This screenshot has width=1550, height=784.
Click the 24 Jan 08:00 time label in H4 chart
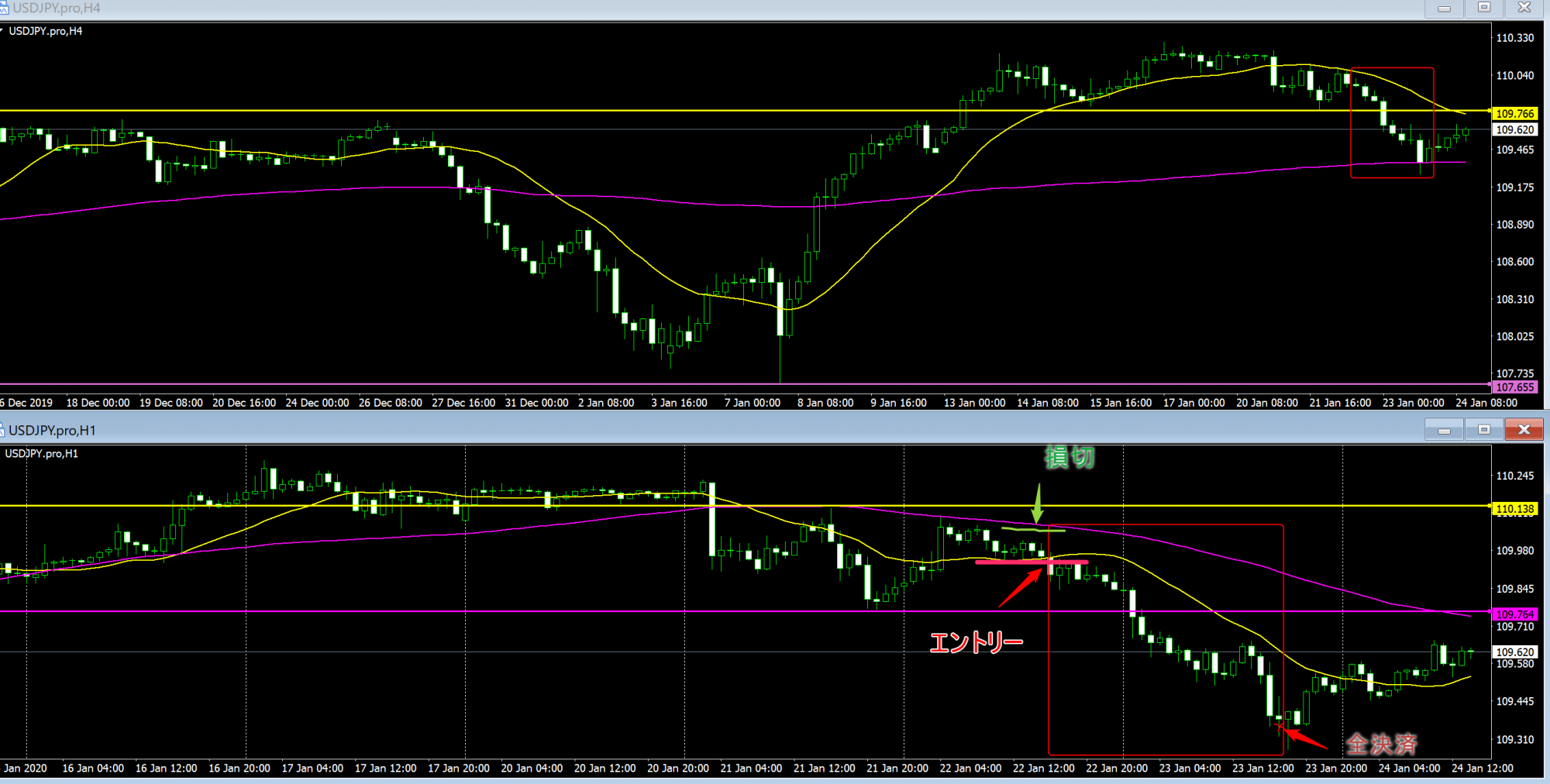point(1486,403)
